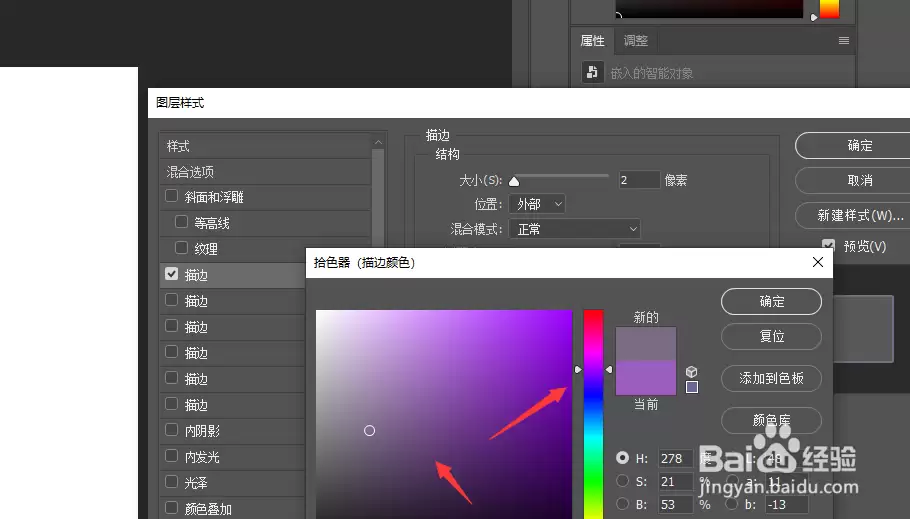Enable the 内发光 checkbox
The width and height of the screenshot is (910, 519).
[x=171, y=456]
